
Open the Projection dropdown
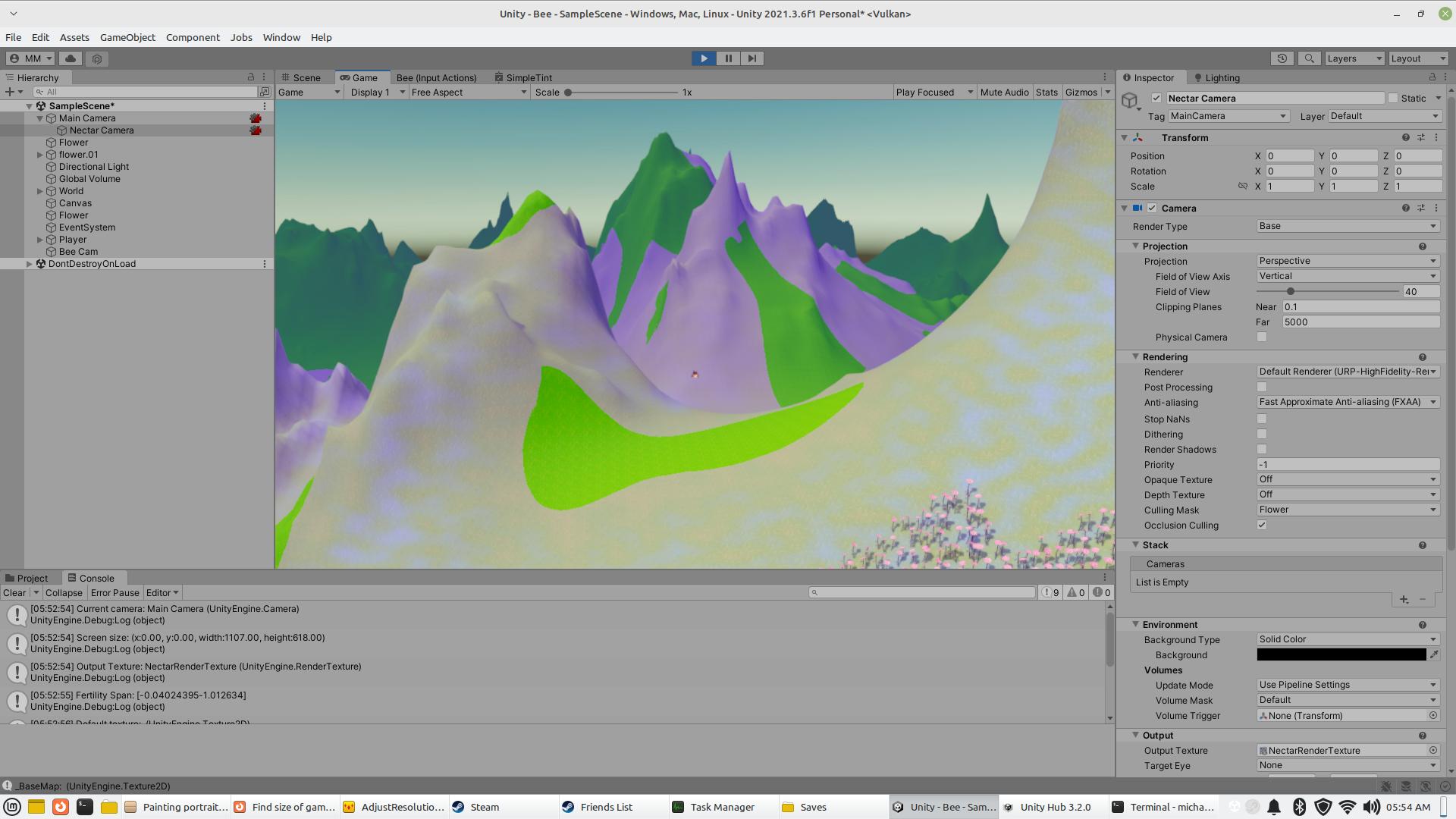pos(1346,260)
